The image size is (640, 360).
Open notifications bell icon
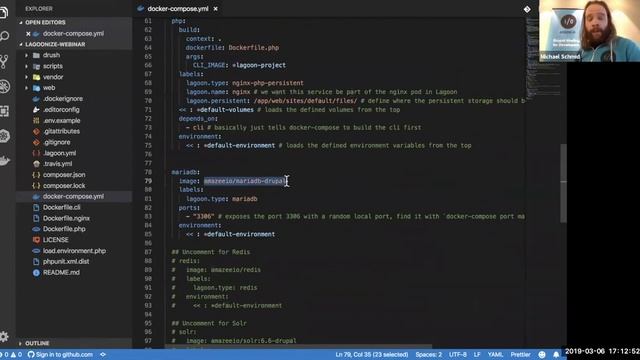coord(556,355)
